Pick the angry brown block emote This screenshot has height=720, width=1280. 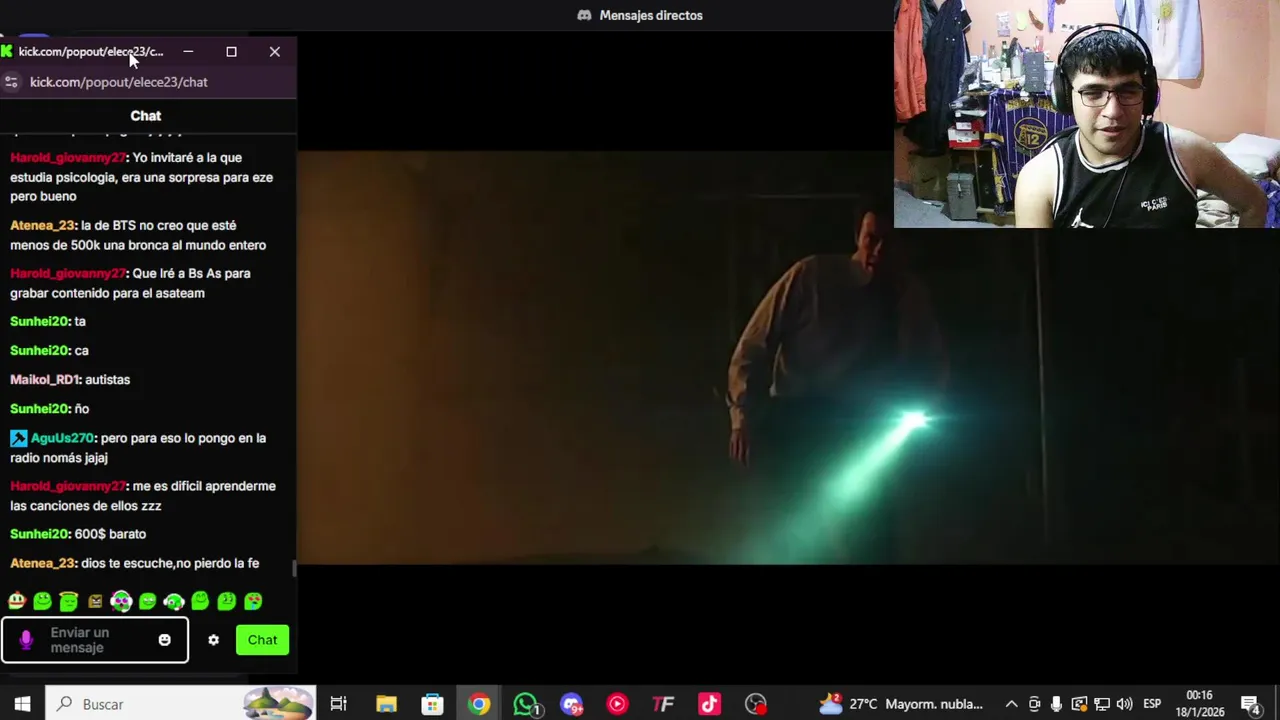click(x=95, y=601)
